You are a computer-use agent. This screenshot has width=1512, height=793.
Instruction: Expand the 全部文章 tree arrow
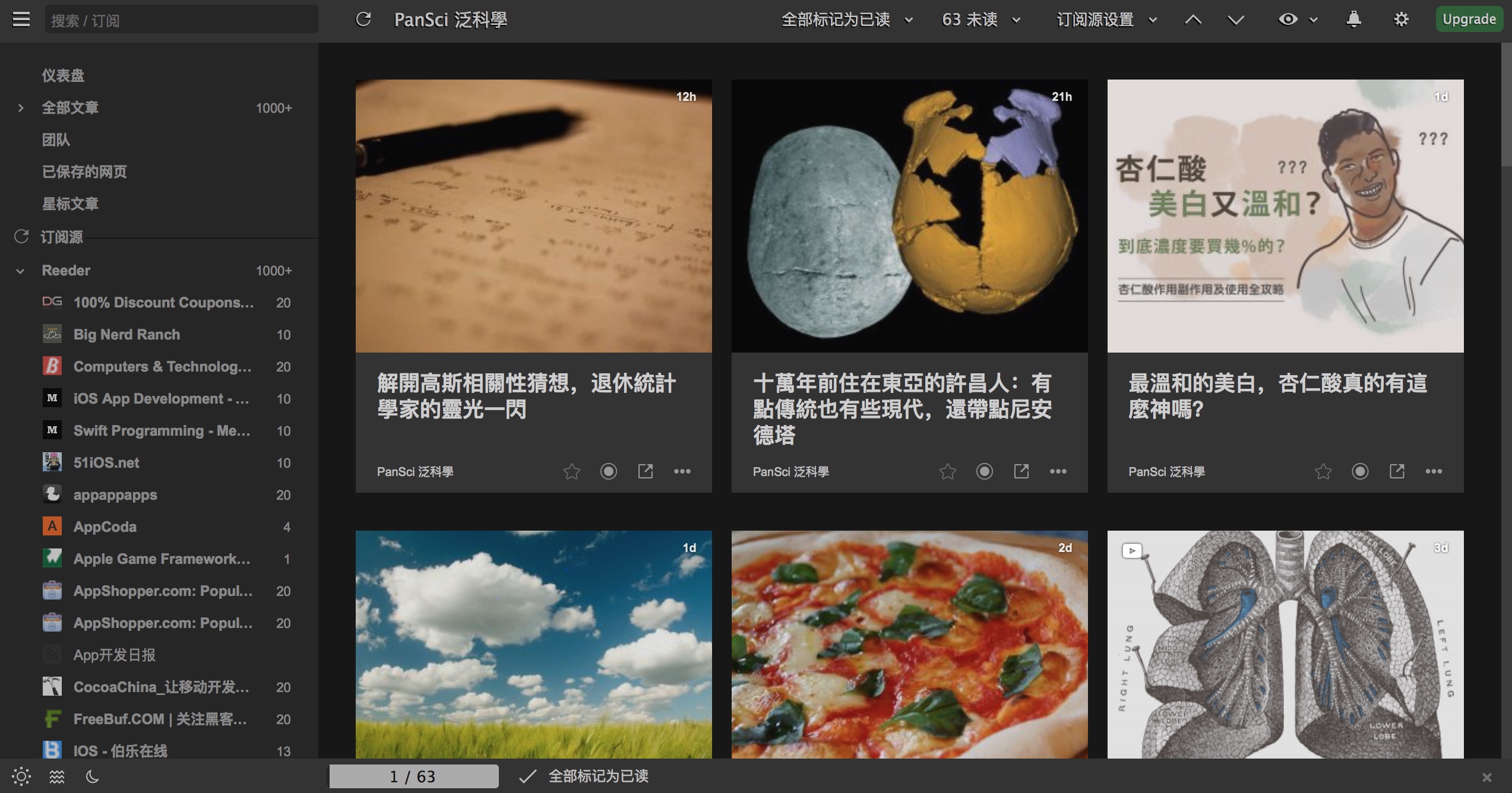click(x=21, y=108)
